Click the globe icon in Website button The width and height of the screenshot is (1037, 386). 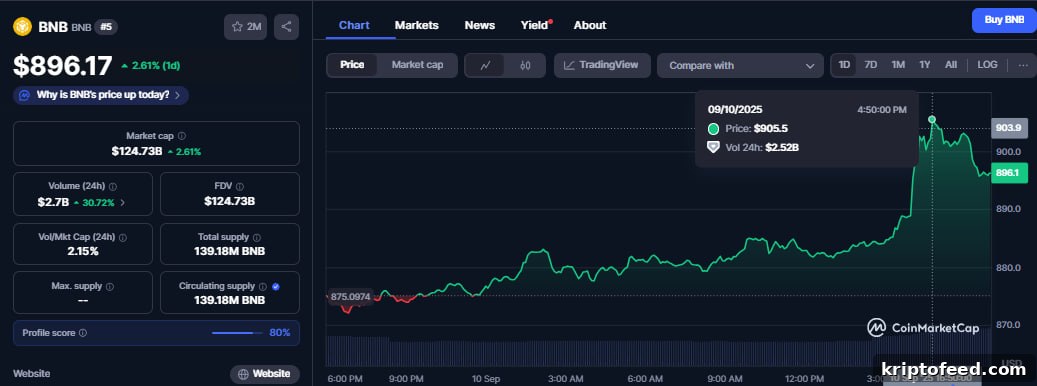tap(243, 374)
